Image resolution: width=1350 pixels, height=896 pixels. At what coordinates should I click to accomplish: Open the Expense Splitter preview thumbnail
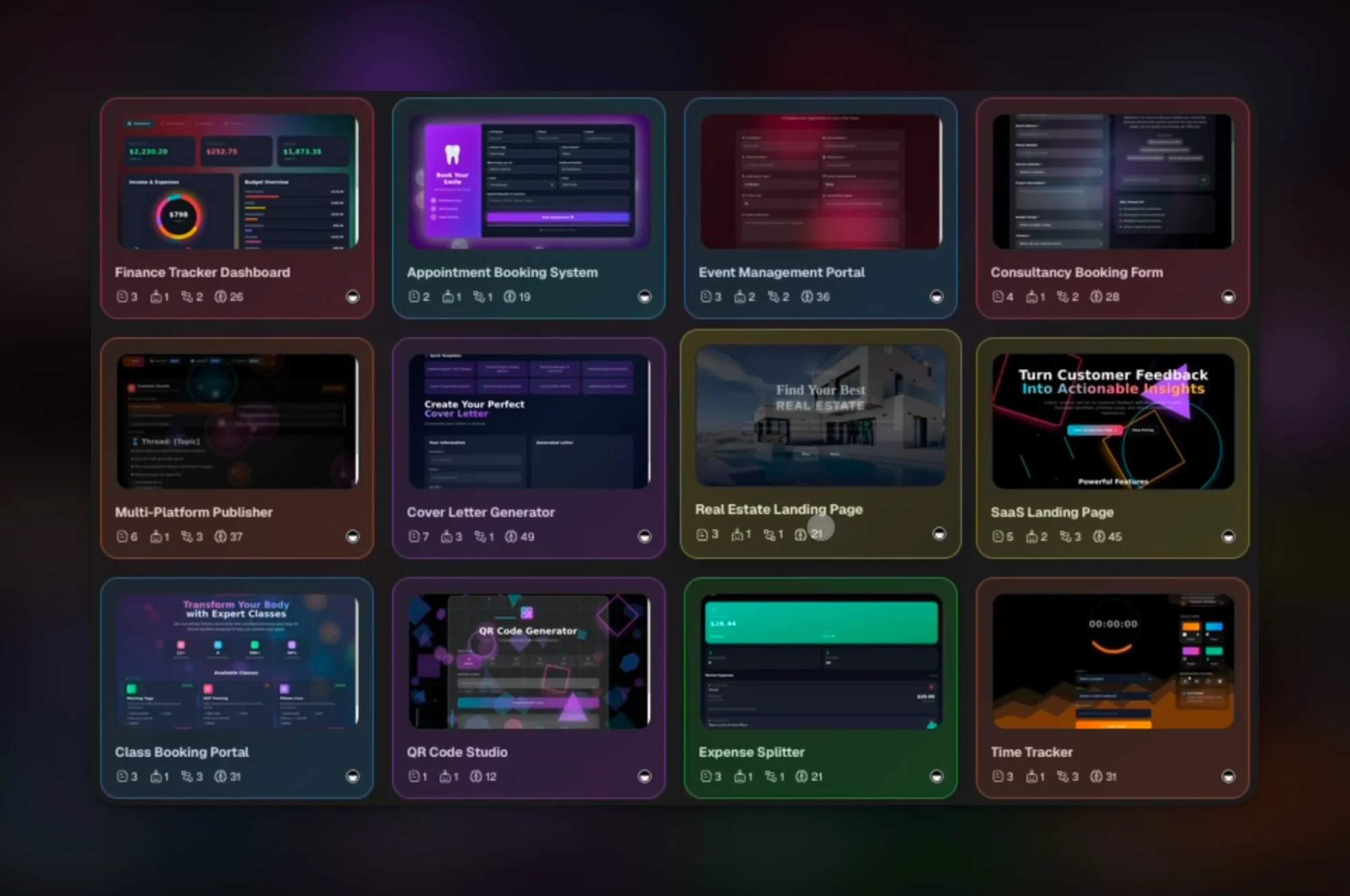tap(821, 661)
